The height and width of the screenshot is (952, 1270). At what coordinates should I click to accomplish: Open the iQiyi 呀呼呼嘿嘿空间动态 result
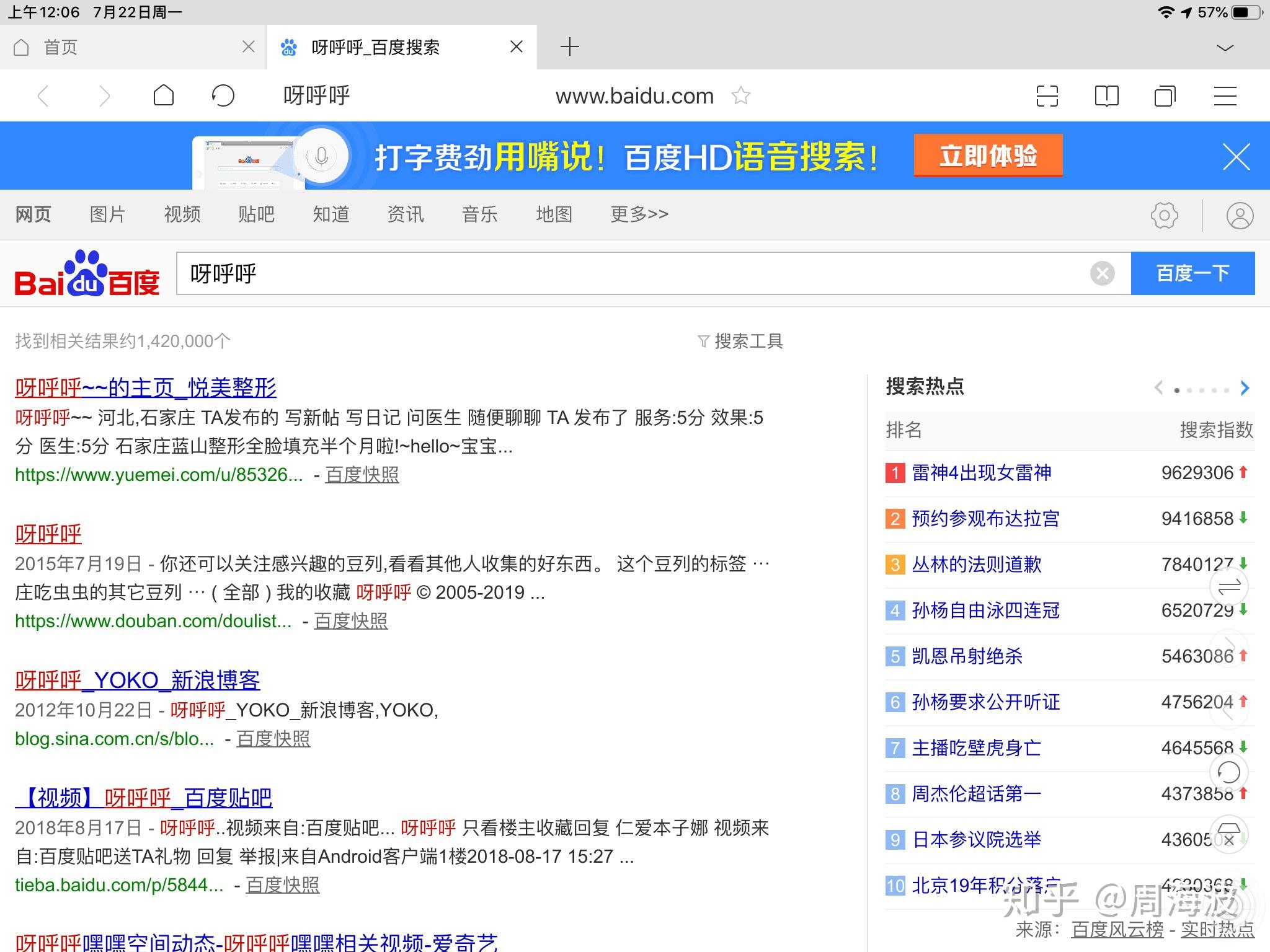[256, 942]
